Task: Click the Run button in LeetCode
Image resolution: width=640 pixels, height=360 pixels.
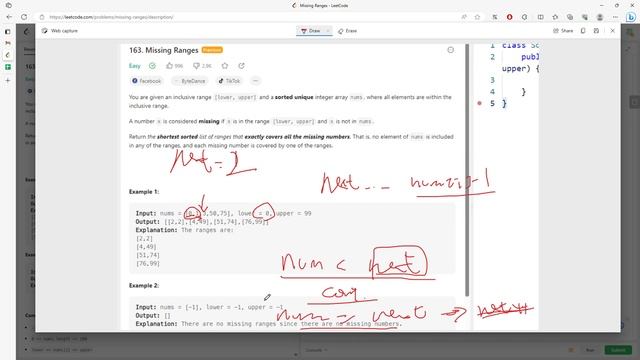Action: click(x=590, y=350)
